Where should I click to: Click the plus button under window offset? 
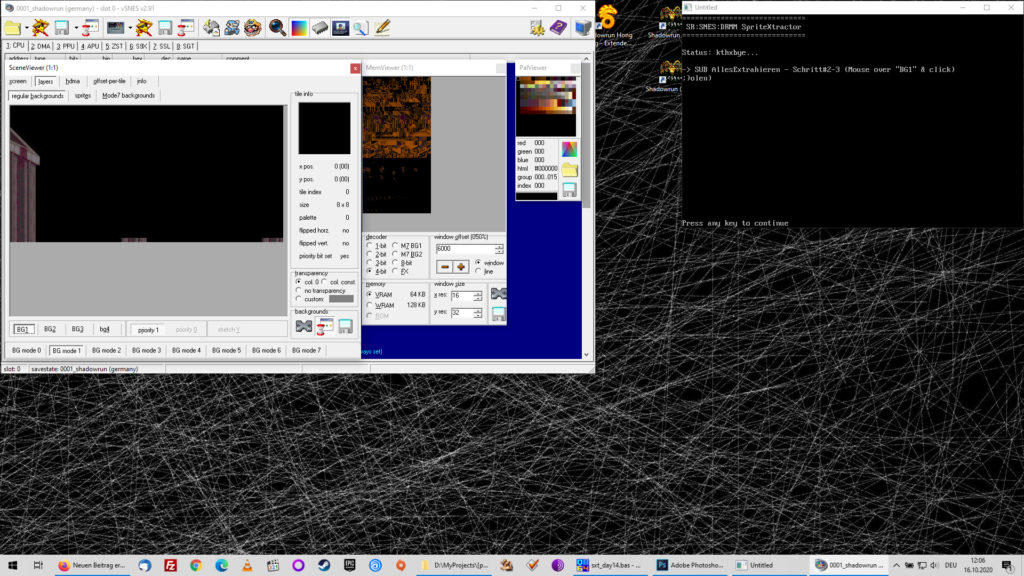tap(460, 267)
